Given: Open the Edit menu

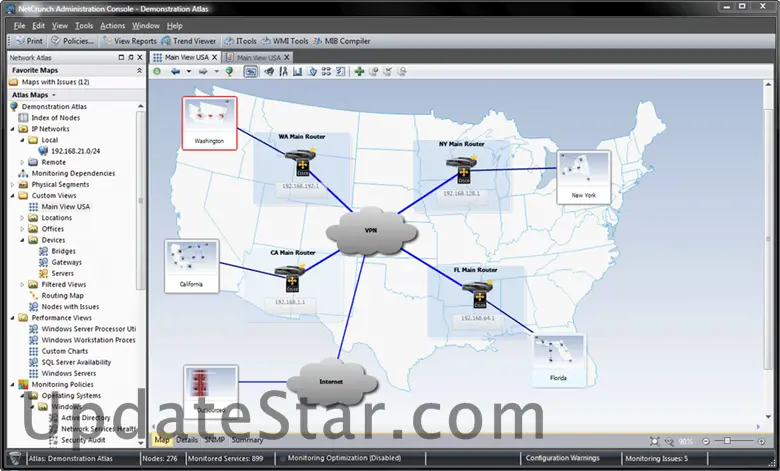Looking at the screenshot, I should tap(38, 25).
